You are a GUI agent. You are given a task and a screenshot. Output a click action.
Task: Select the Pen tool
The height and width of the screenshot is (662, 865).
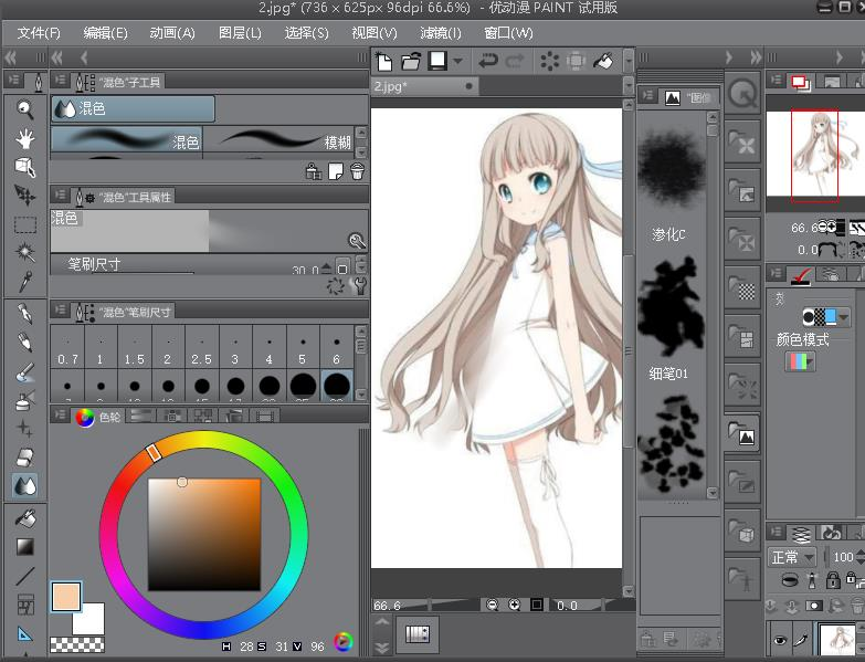(25, 313)
